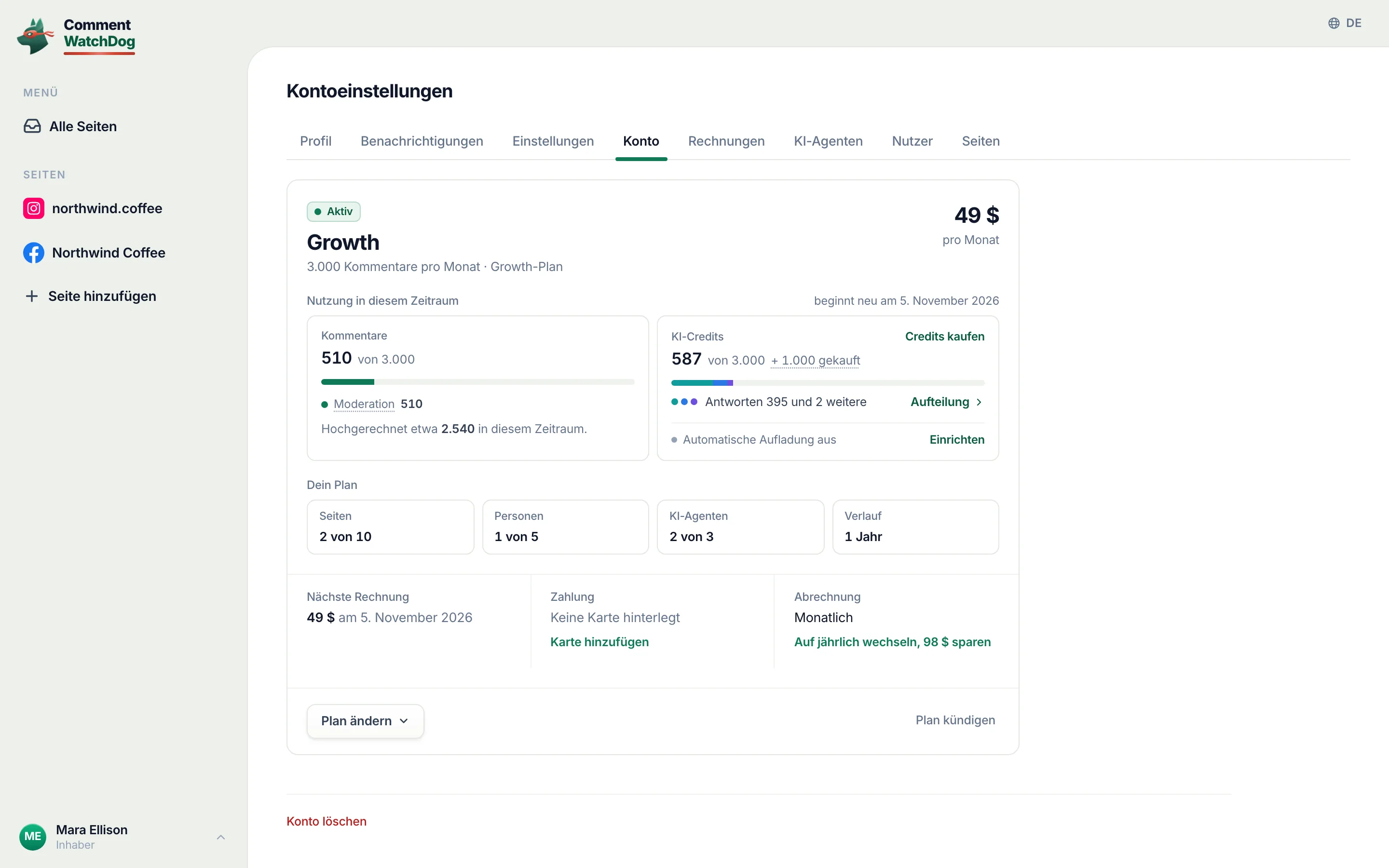Click the Comment WatchDog logo
1389x868 pixels.
click(76, 36)
